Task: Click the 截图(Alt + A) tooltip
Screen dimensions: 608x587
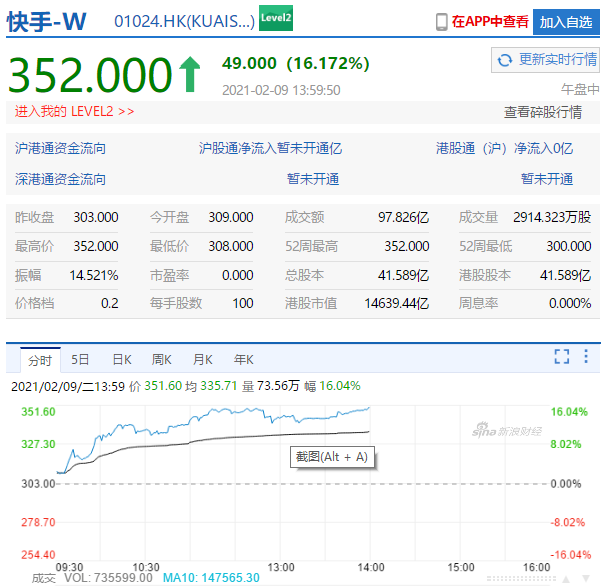Action: tap(333, 458)
